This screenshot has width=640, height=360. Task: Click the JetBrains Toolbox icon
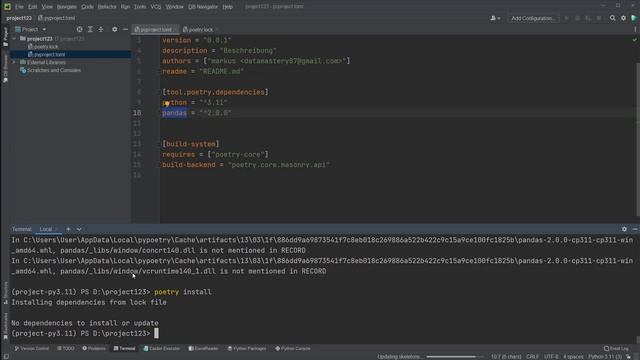click(x=634, y=18)
